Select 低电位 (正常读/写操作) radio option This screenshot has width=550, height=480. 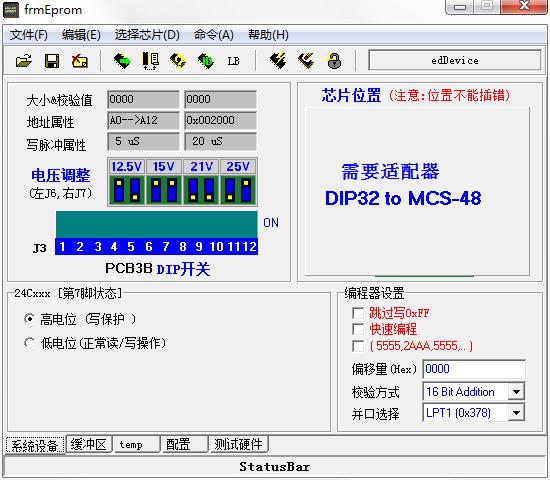click(x=29, y=343)
